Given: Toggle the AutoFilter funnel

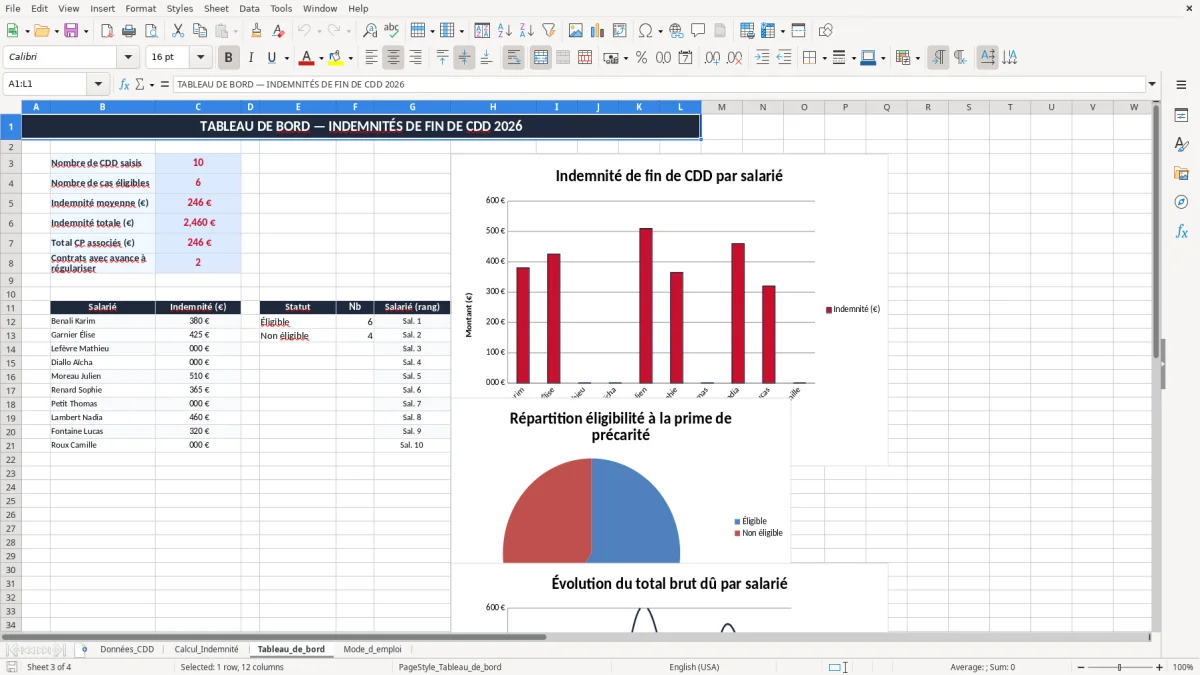Looking at the screenshot, I should [549, 31].
